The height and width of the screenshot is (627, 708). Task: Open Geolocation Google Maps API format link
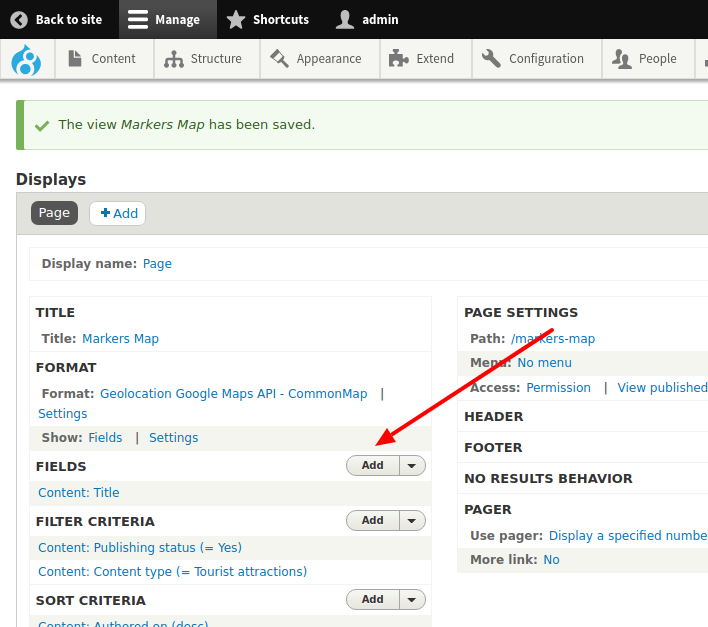[233, 394]
